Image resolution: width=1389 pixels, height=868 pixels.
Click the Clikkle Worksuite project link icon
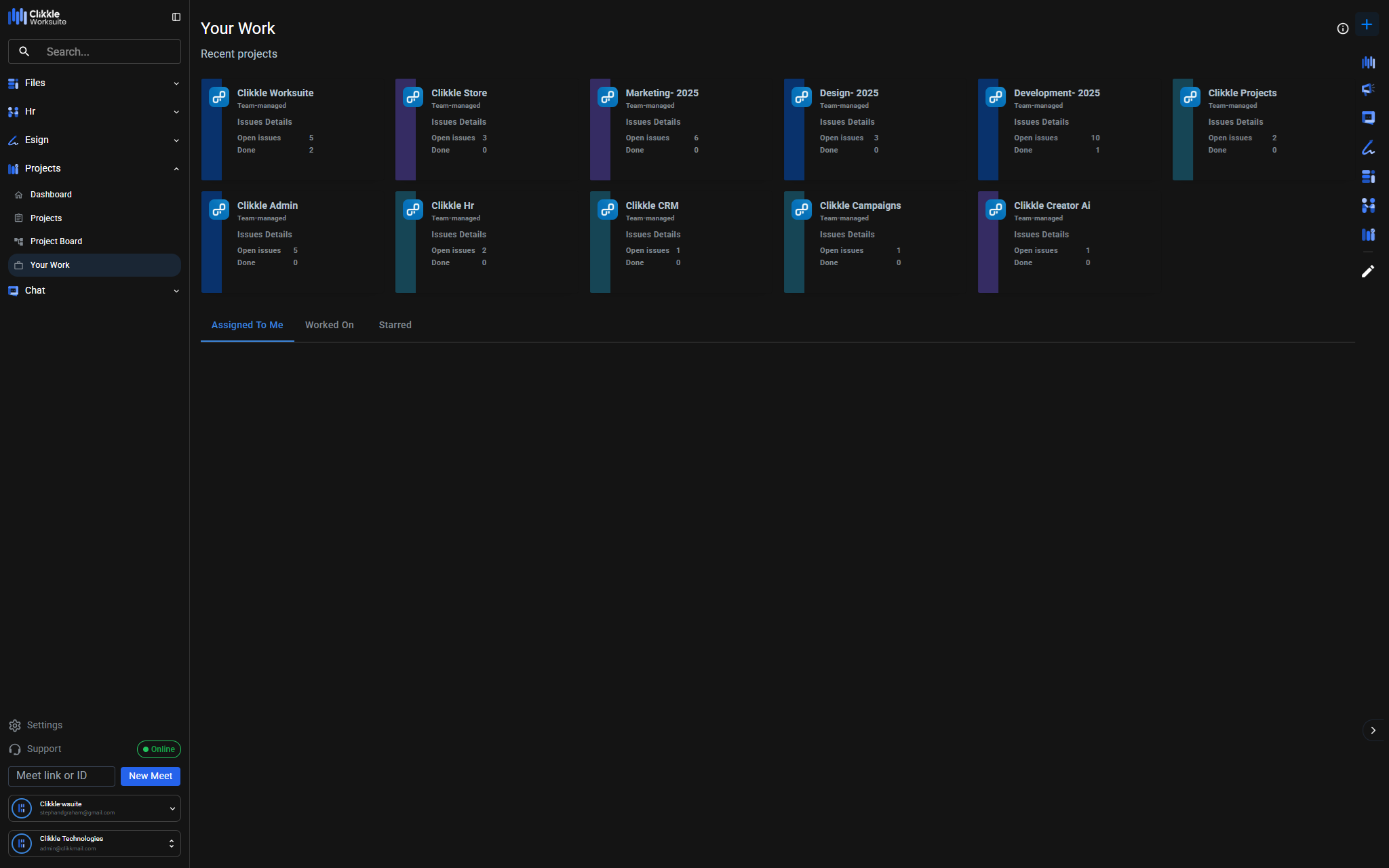coord(219,96)
